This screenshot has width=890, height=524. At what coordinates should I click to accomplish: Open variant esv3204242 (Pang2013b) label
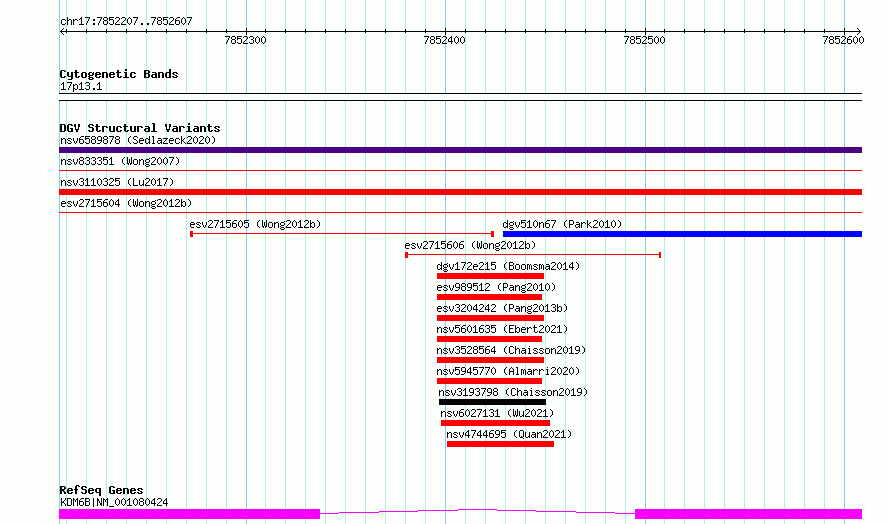[502, 308]
